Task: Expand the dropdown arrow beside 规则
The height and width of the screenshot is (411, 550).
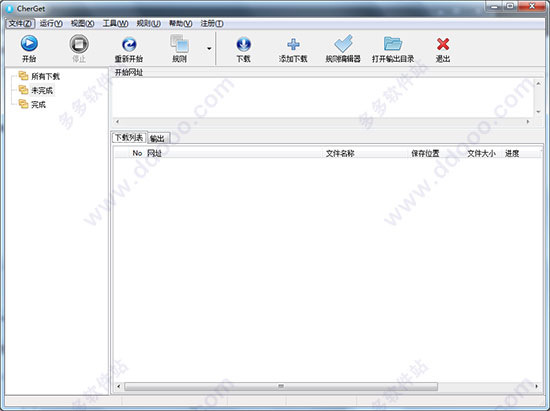Action: click(x=209, y=48)
